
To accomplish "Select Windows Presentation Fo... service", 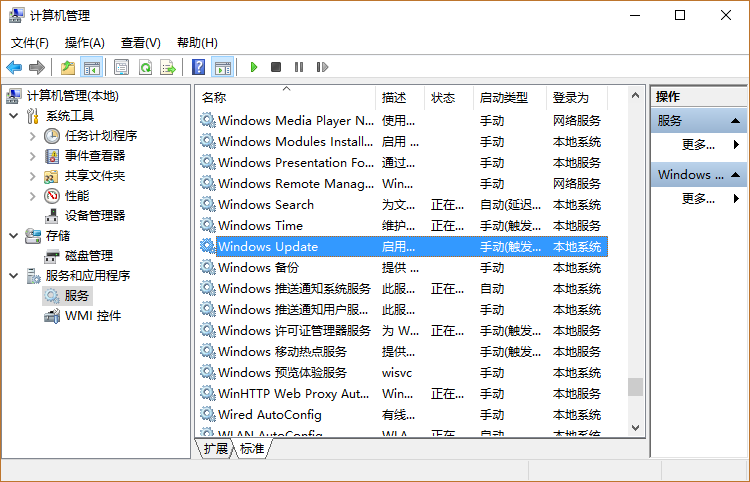I will (x=403, y=163).
